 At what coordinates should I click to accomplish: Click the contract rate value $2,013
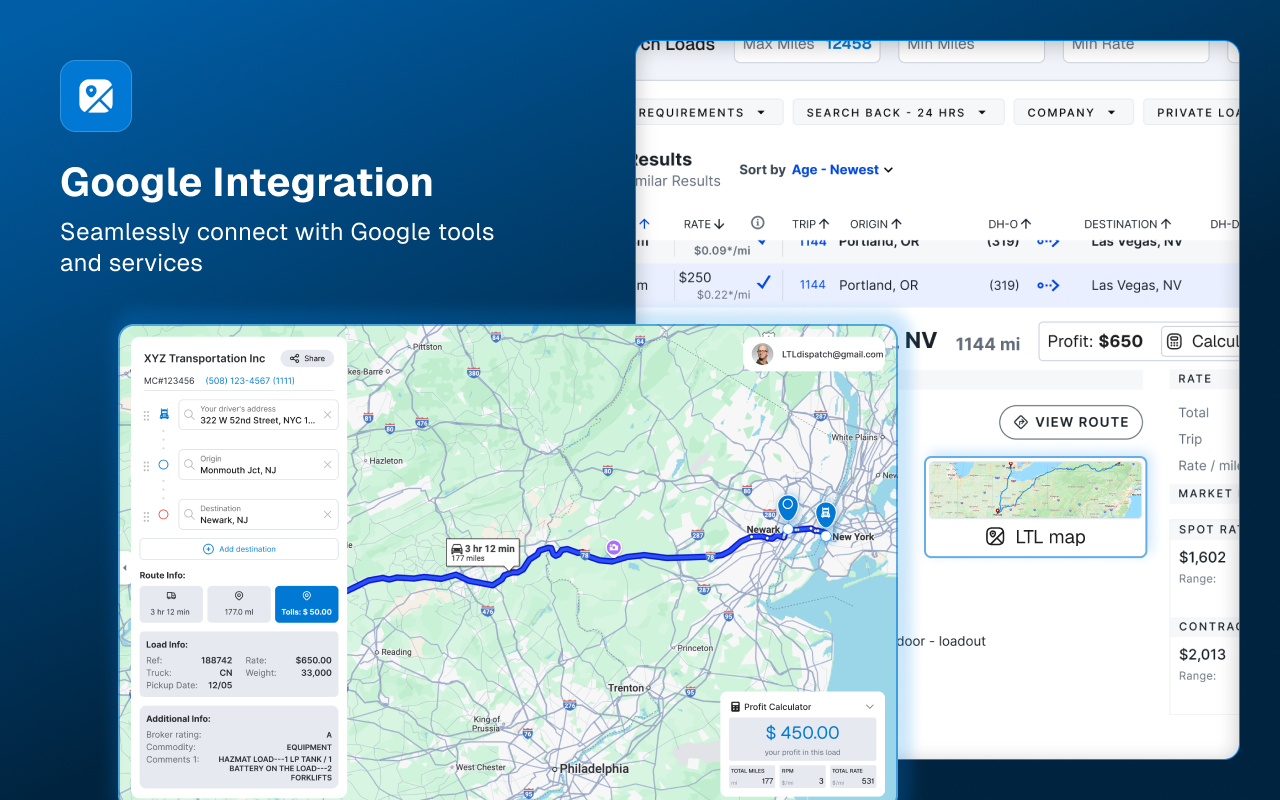[1202, 654]
